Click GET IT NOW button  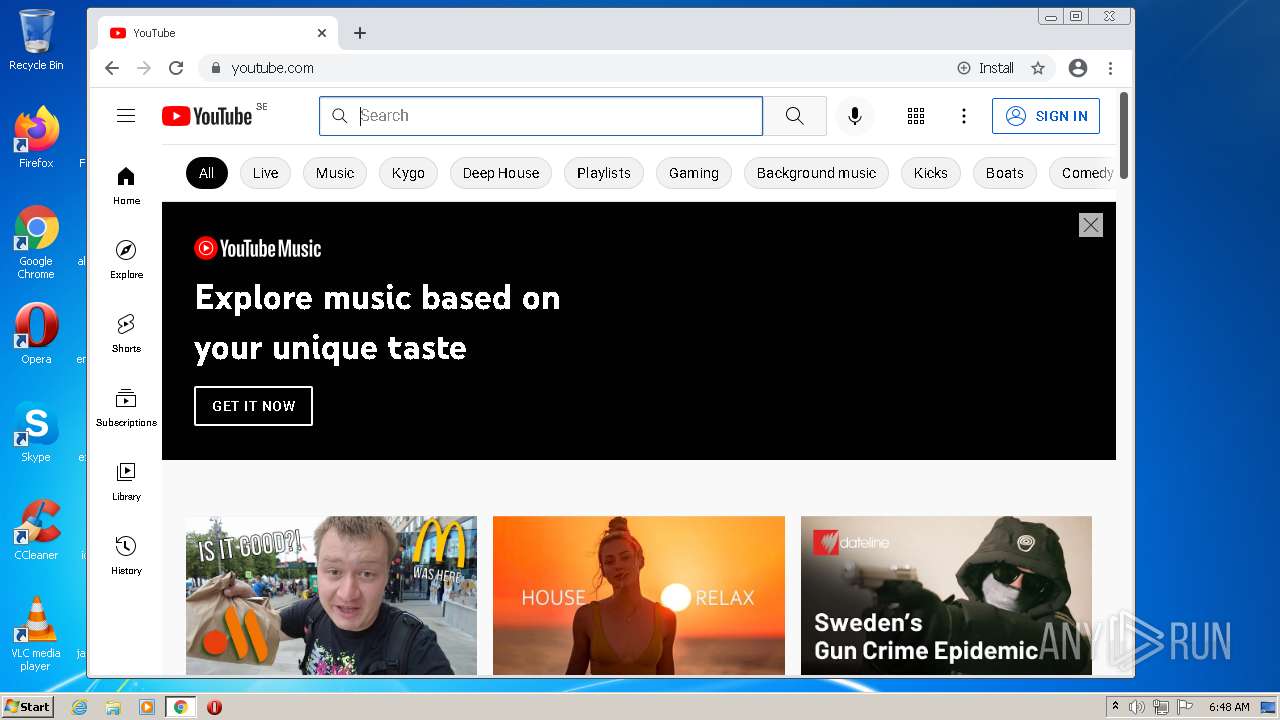pos(253,406)
